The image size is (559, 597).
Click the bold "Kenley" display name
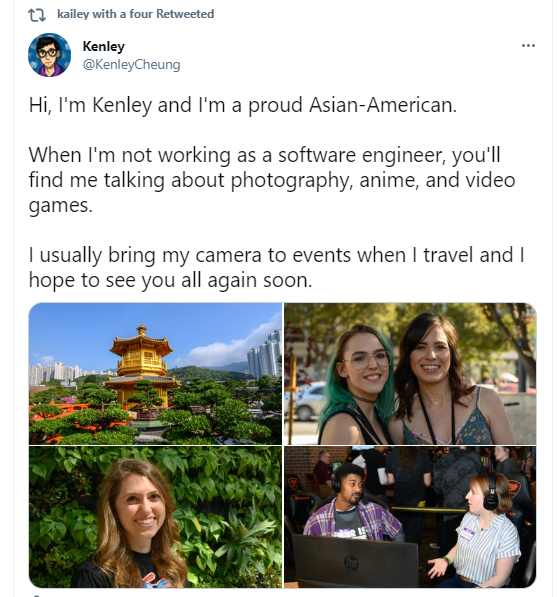[104, 46]
